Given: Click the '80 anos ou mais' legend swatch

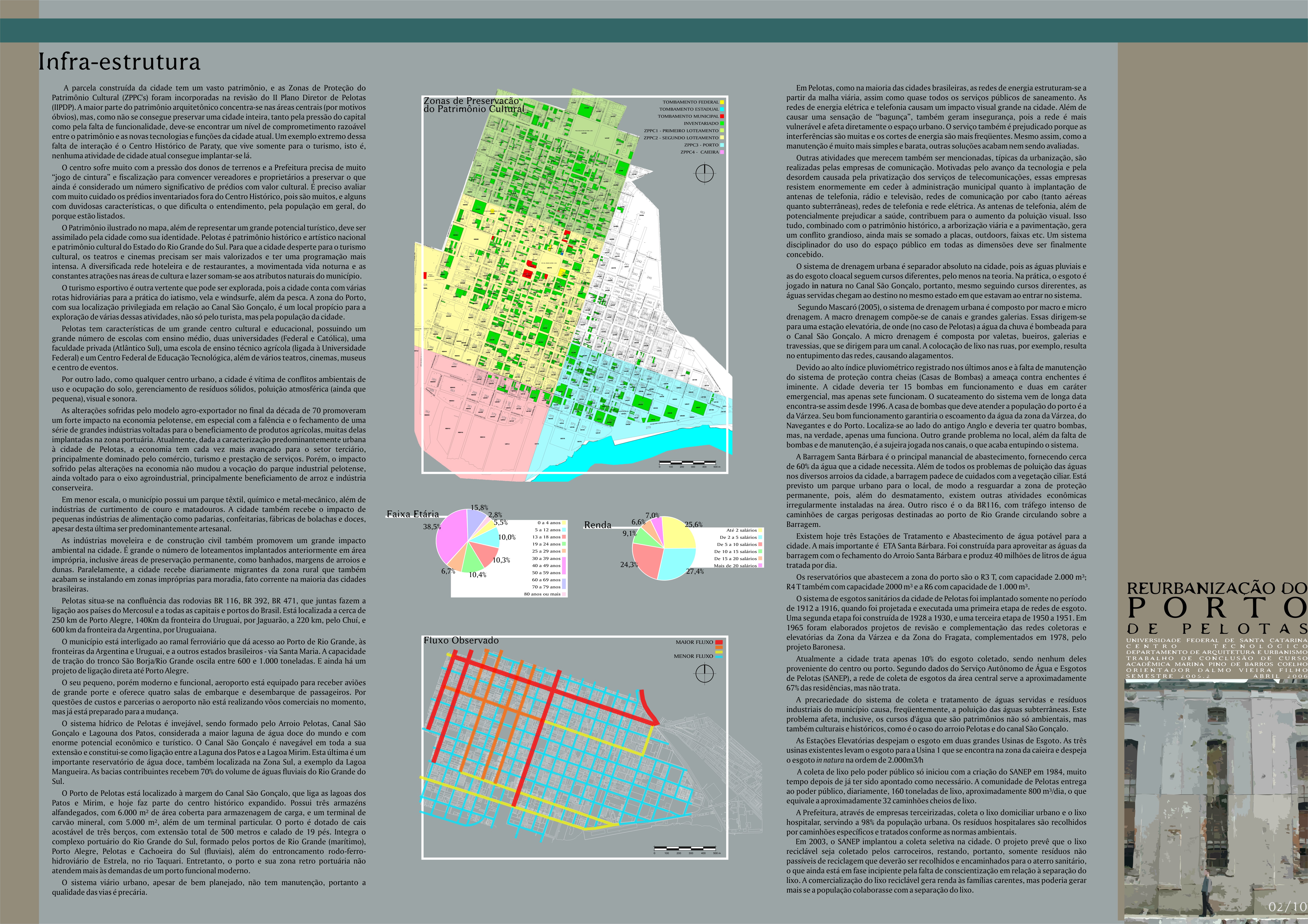Looking at the screenshot, I should pyautogui.click(x=564, y=594).
